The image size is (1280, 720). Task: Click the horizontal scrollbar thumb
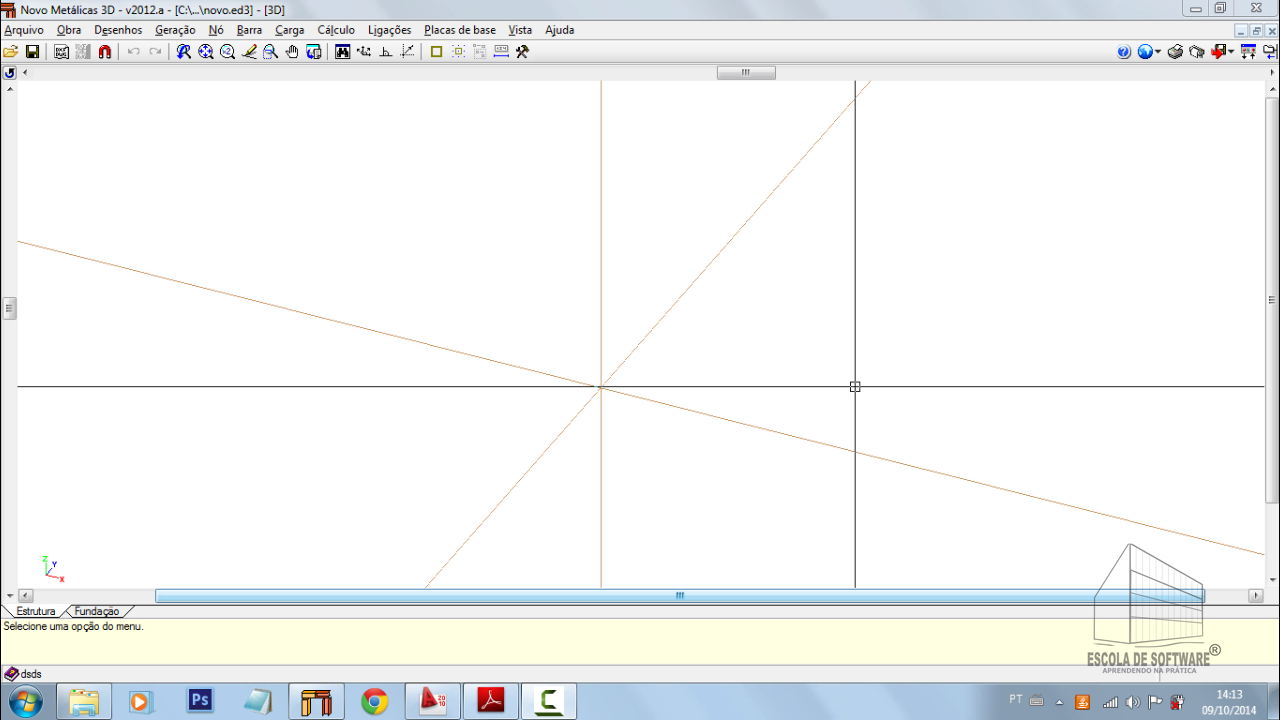click(x=680, y=596)
